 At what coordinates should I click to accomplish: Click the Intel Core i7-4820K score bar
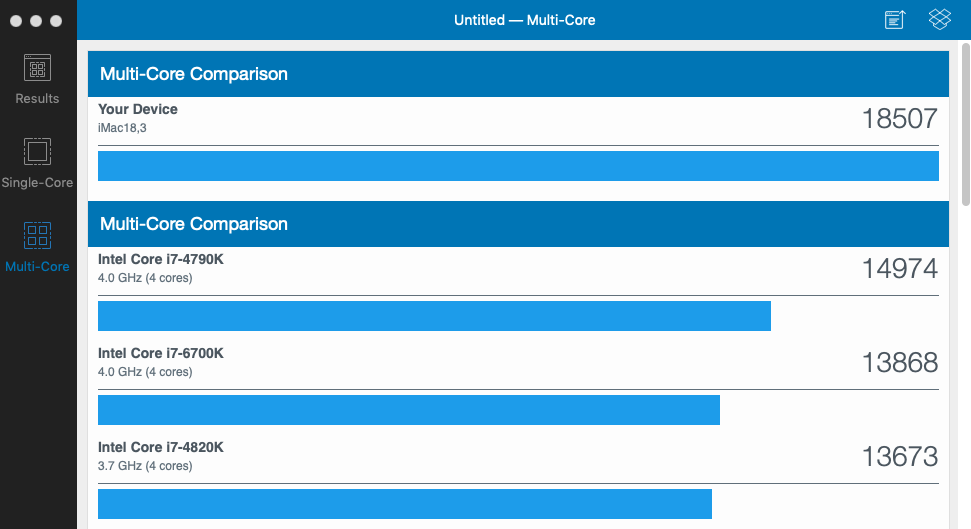click(405, 504)
